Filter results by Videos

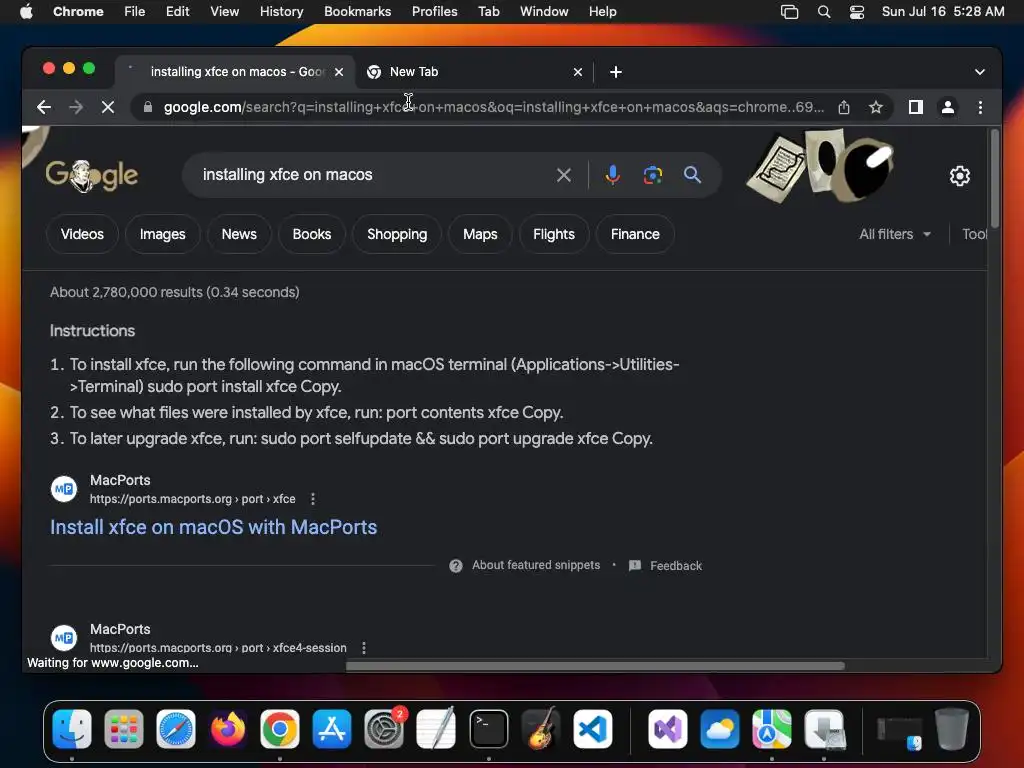point(82,234)
